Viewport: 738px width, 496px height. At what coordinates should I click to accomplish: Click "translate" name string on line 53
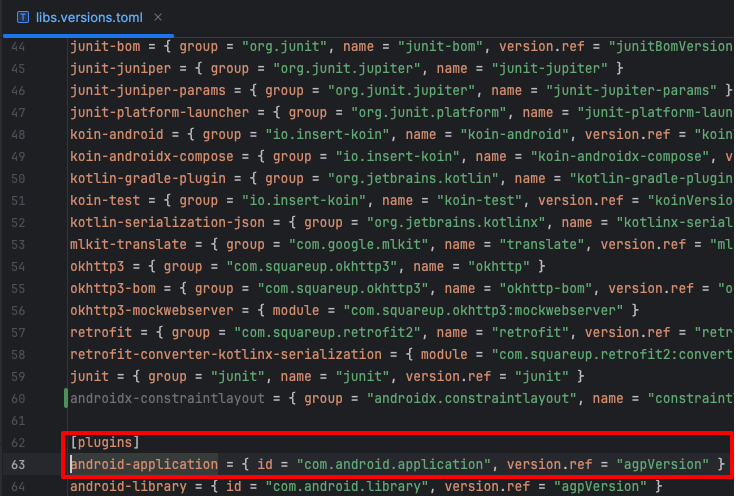(x=542, y=245)
